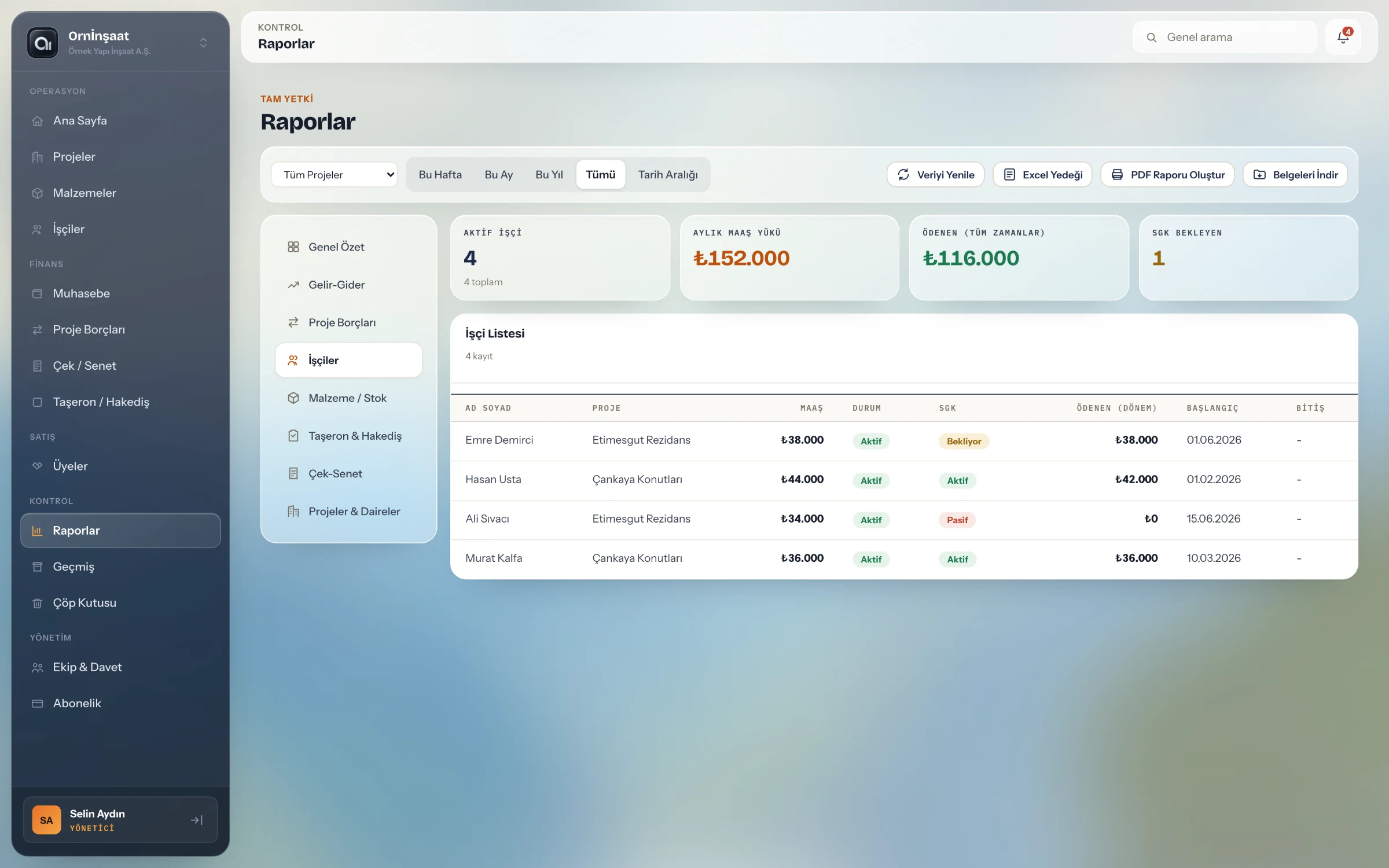1389x868 pixels.
Task: Click the building icon next to Projeler in sidebar
Action: coord(38,157)
